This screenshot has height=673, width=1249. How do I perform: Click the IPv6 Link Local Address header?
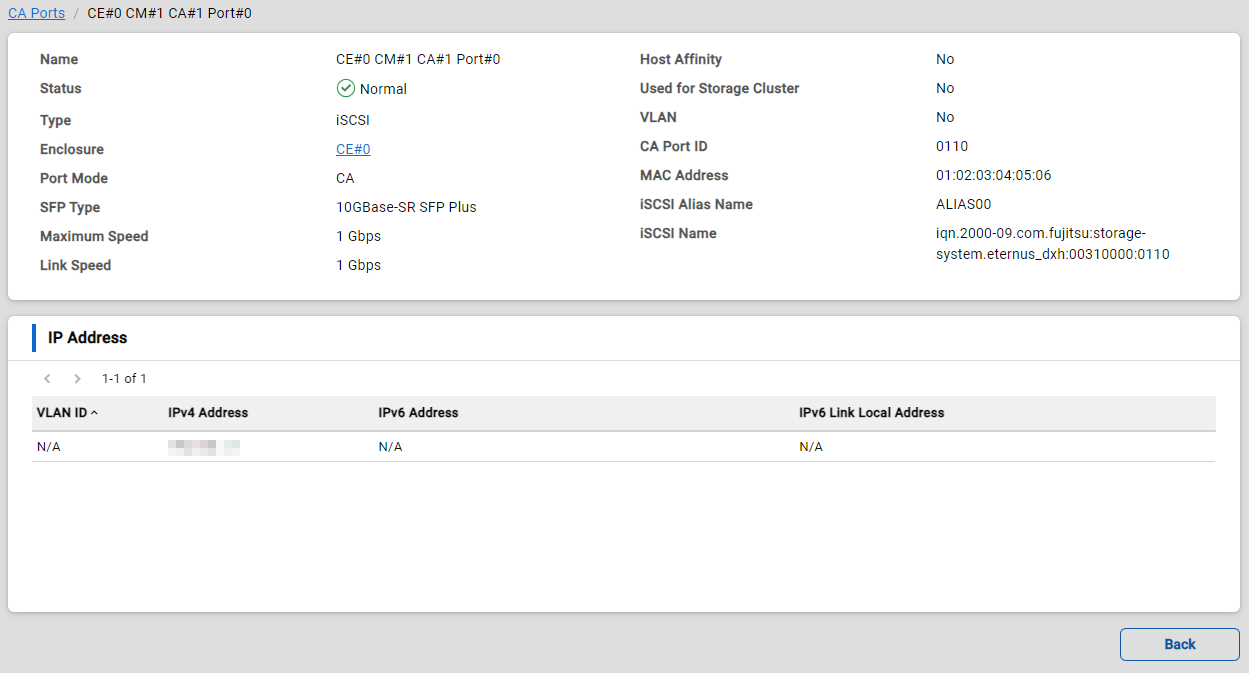click(x=871, y=413)
